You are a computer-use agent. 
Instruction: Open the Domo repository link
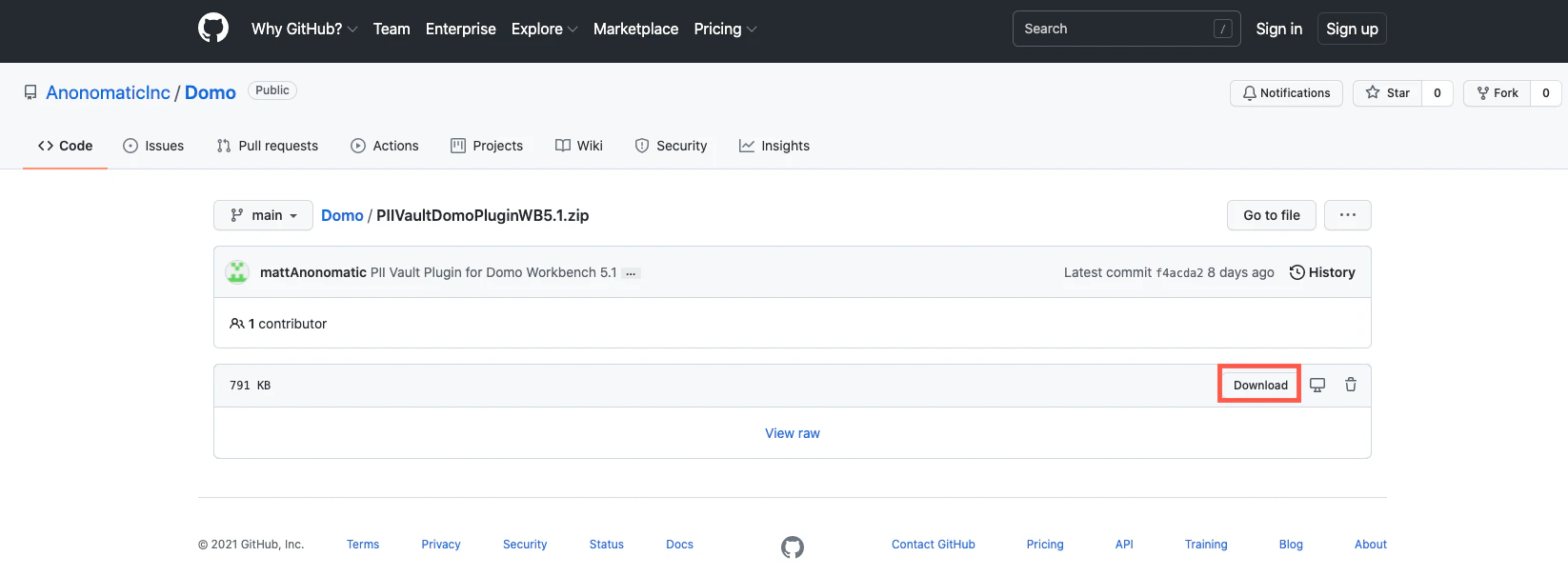coord(211,92)
